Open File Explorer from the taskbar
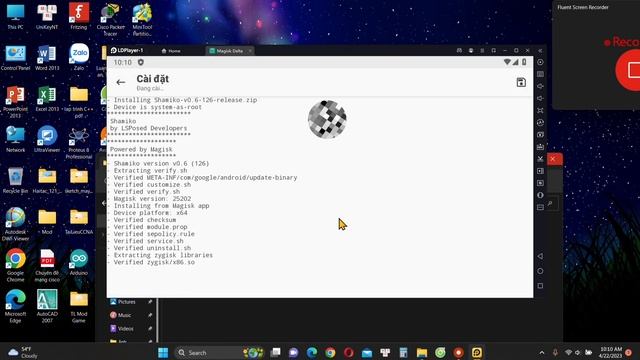The height and width of the screenshot is (360, 640). [422, 353]
